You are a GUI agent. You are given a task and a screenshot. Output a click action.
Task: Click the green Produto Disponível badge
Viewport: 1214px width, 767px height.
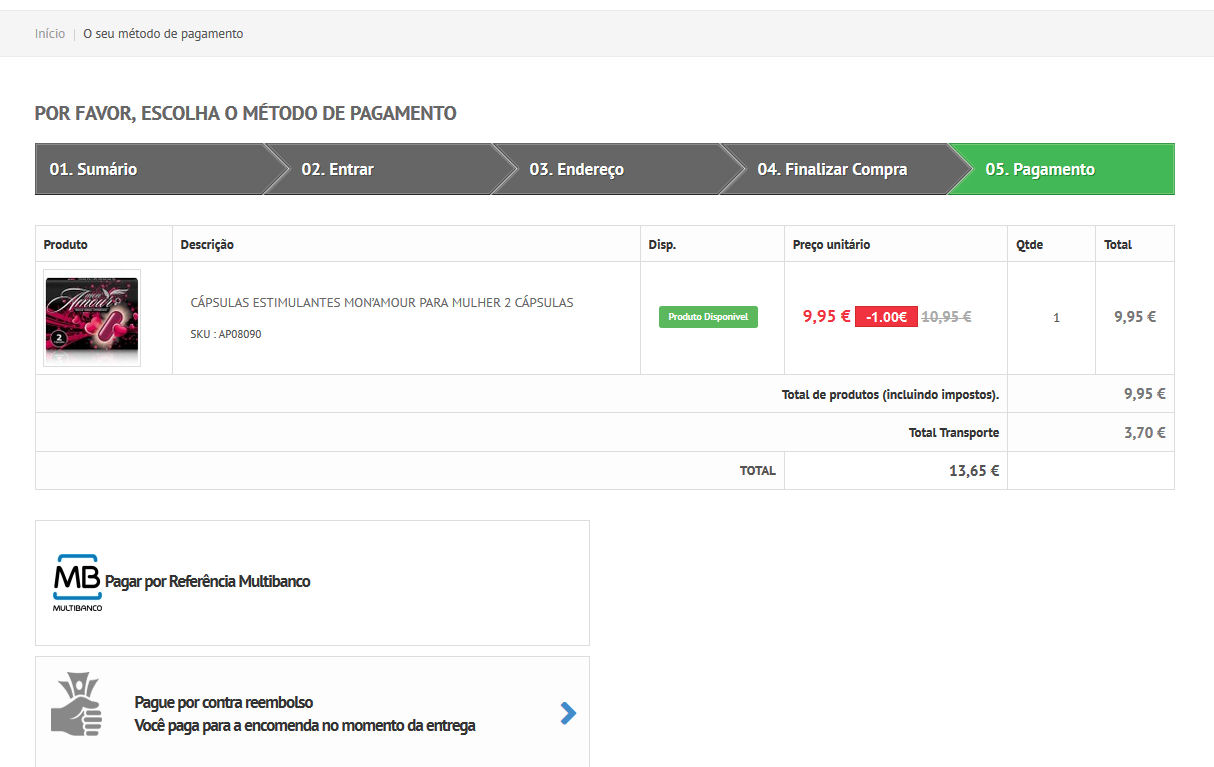(x=708, y=317)
